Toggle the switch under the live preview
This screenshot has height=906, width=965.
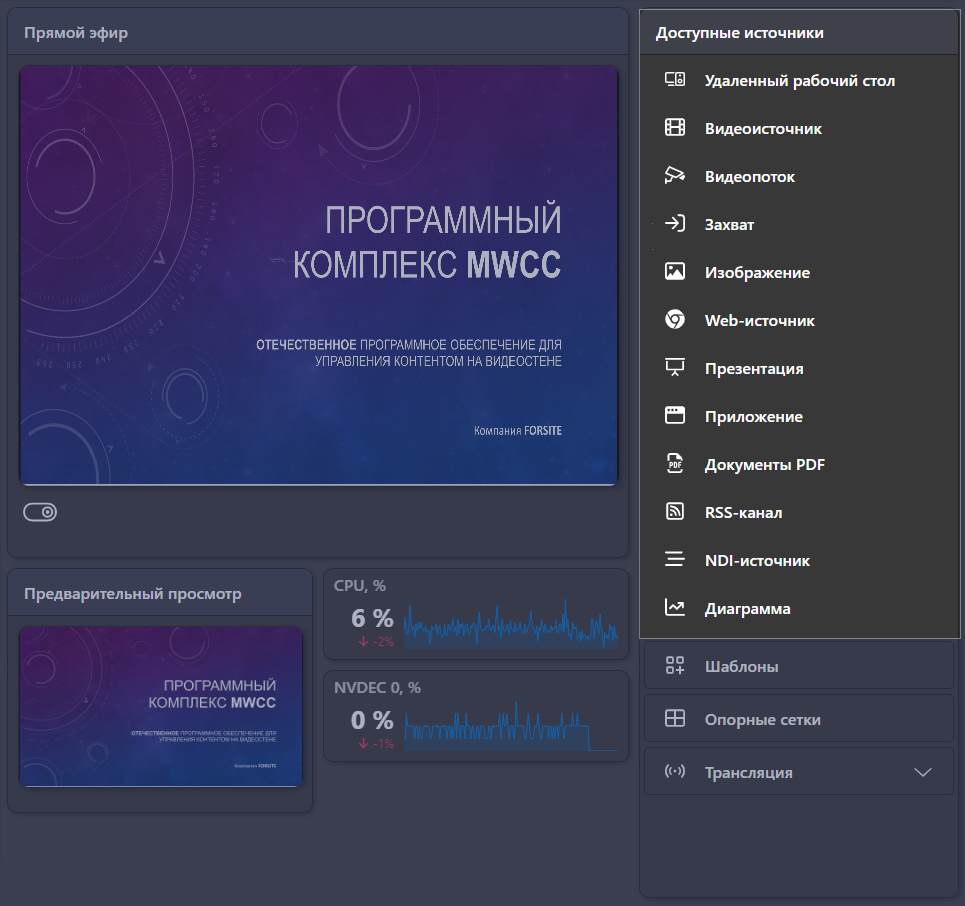click(x=40, y=512)
